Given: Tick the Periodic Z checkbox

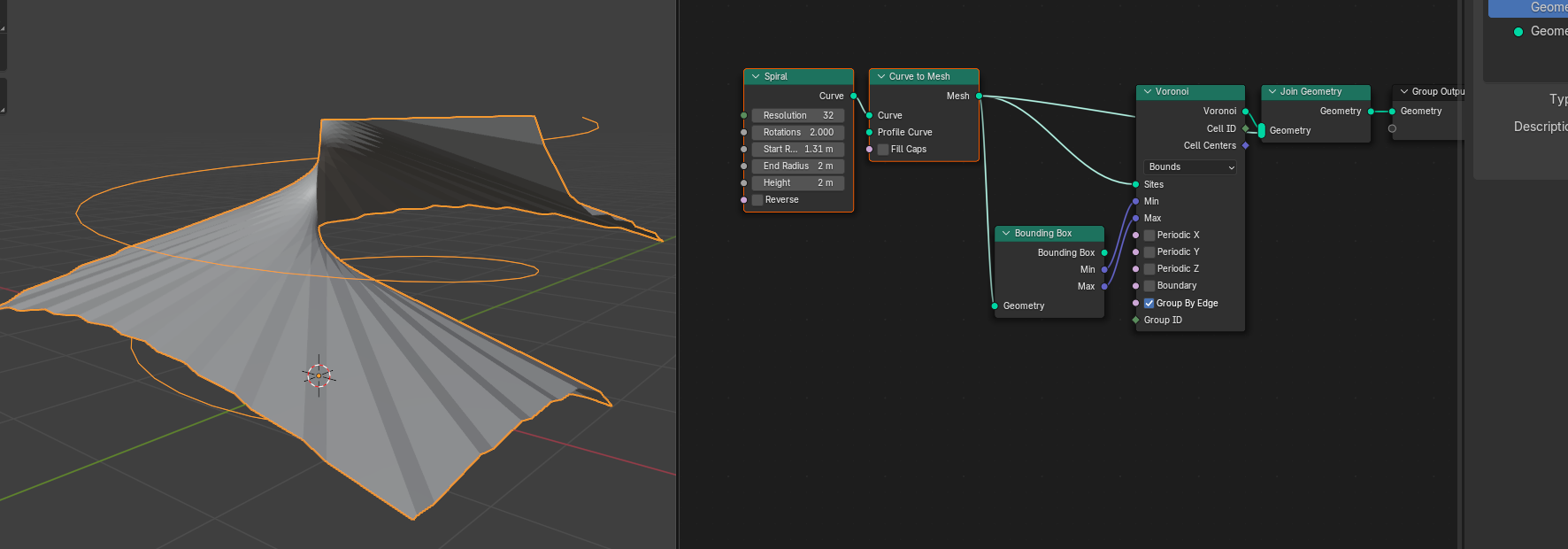Looking at the screenshot, I should point(1149,269).
